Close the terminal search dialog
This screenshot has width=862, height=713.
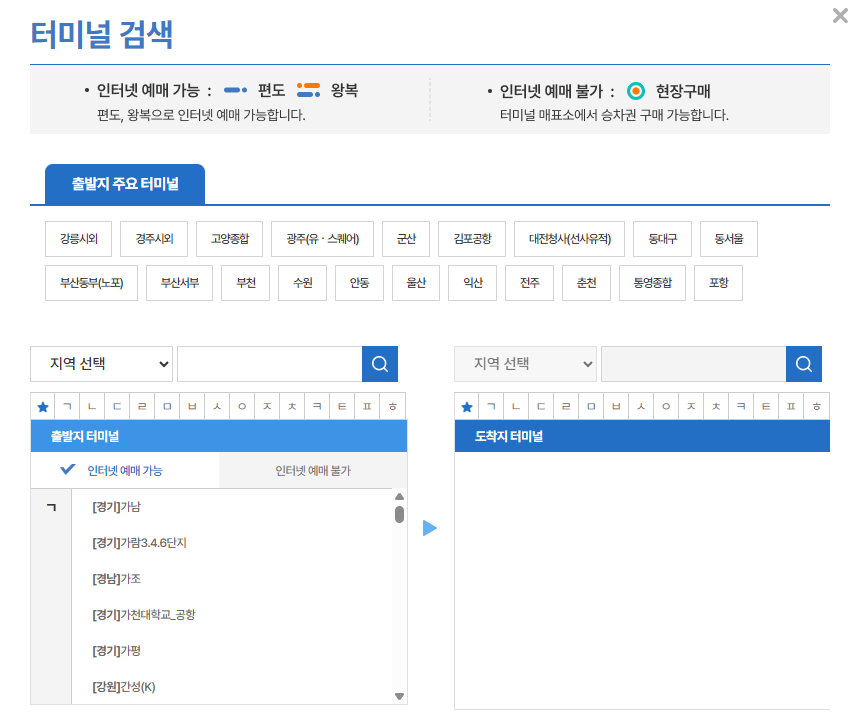pos(840,15)
